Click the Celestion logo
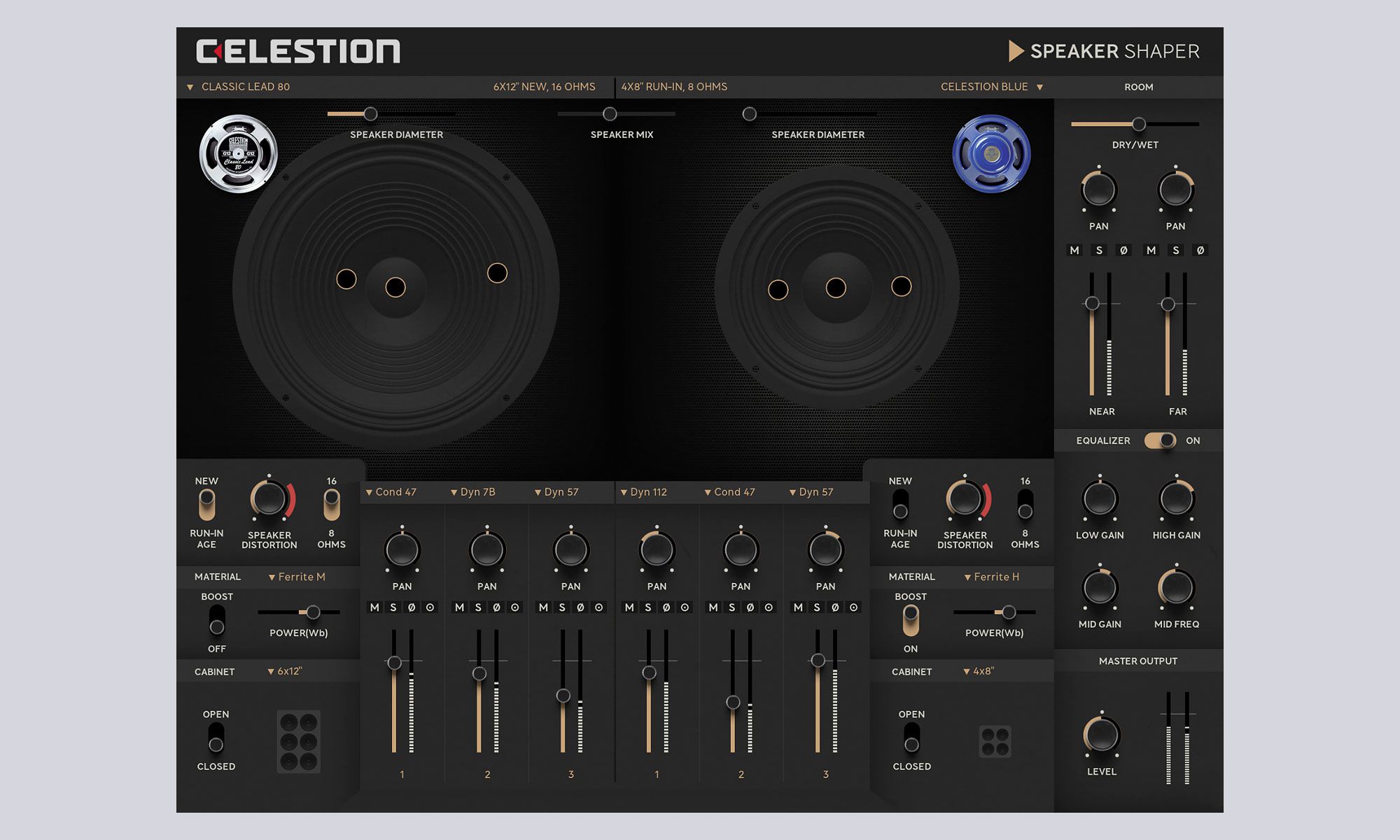Image resolution: width=1400 pixels, height=840 pixels. point(298,51)
